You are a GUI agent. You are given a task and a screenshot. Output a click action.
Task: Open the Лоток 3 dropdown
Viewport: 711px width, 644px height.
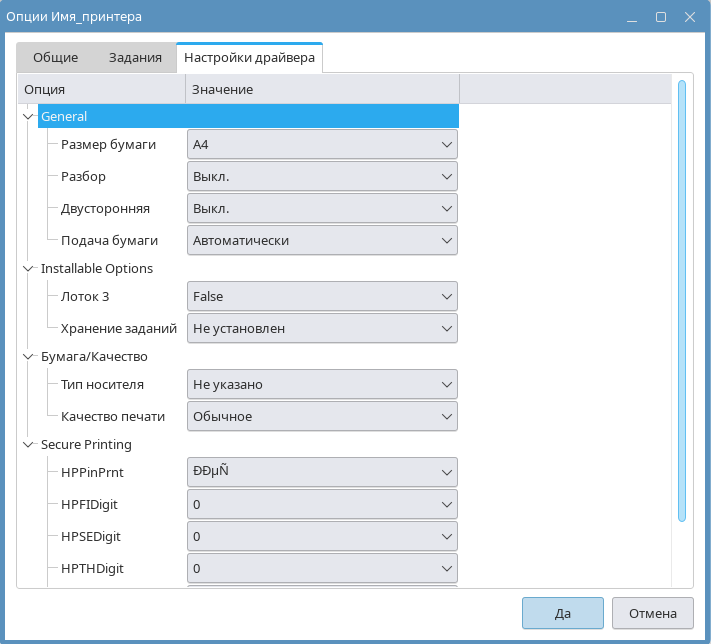tap(322, 296)
